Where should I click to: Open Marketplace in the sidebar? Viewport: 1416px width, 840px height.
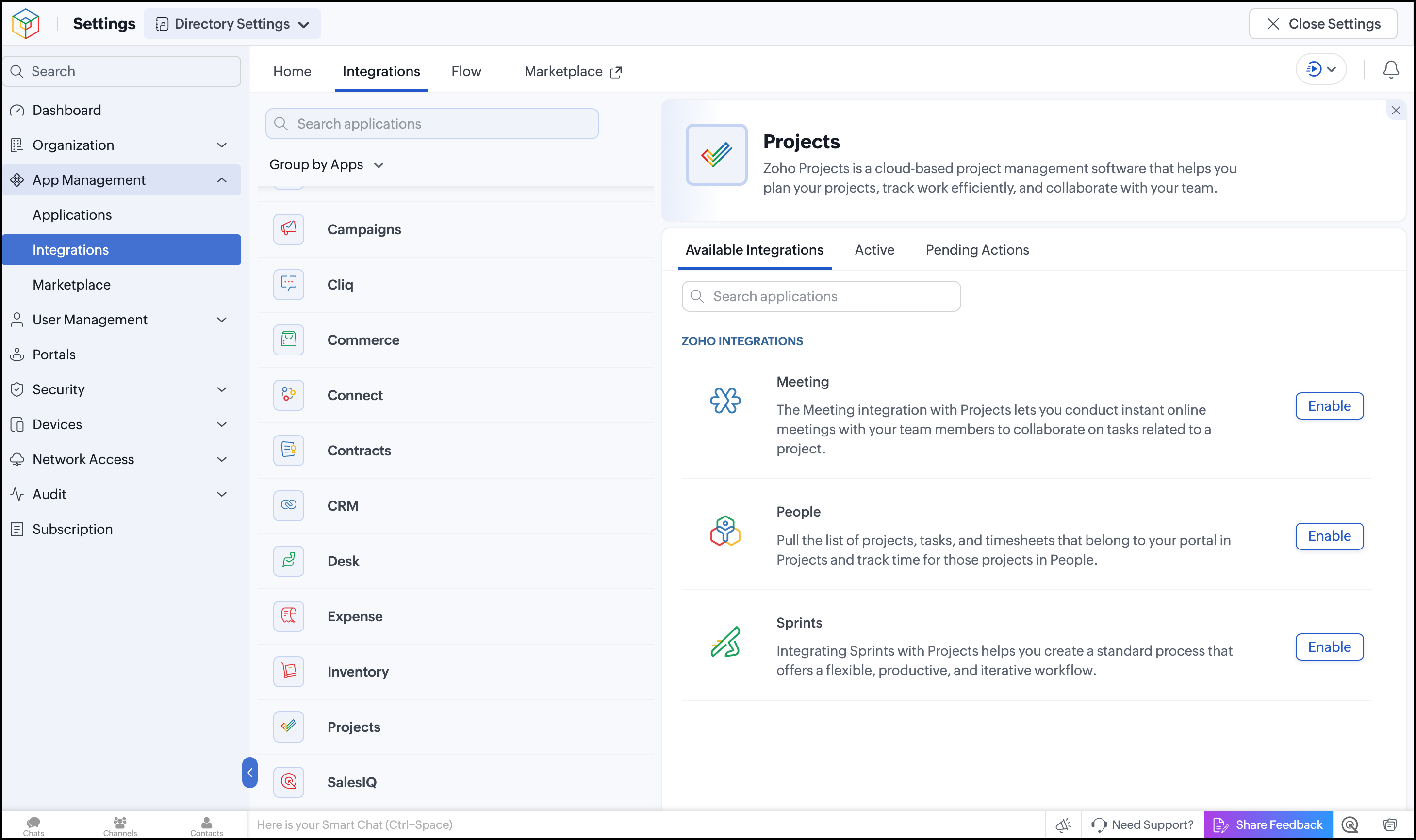121,285
